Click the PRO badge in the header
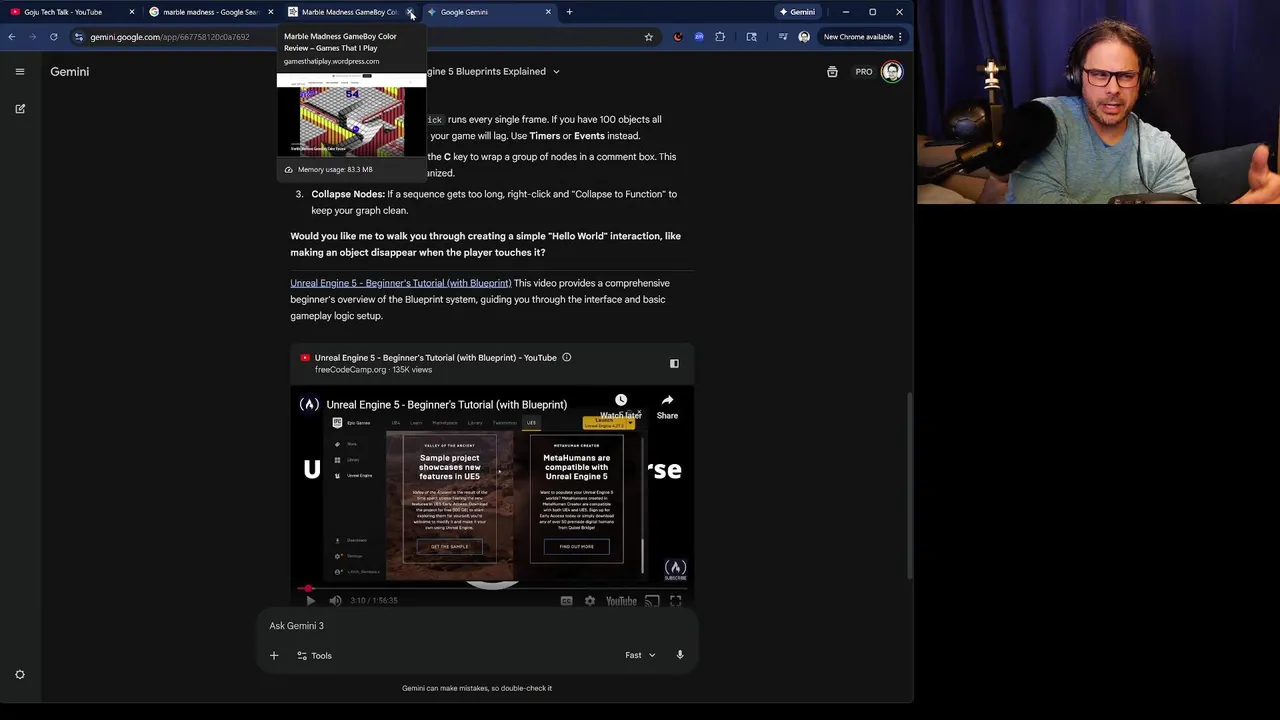 coord(864,72)
